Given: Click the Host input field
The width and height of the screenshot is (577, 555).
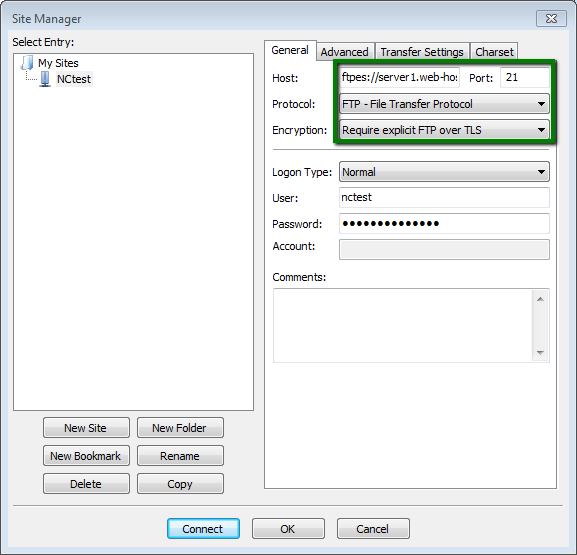Looking at the screenshot, I should pyautogui.click(x=400, y=77).
